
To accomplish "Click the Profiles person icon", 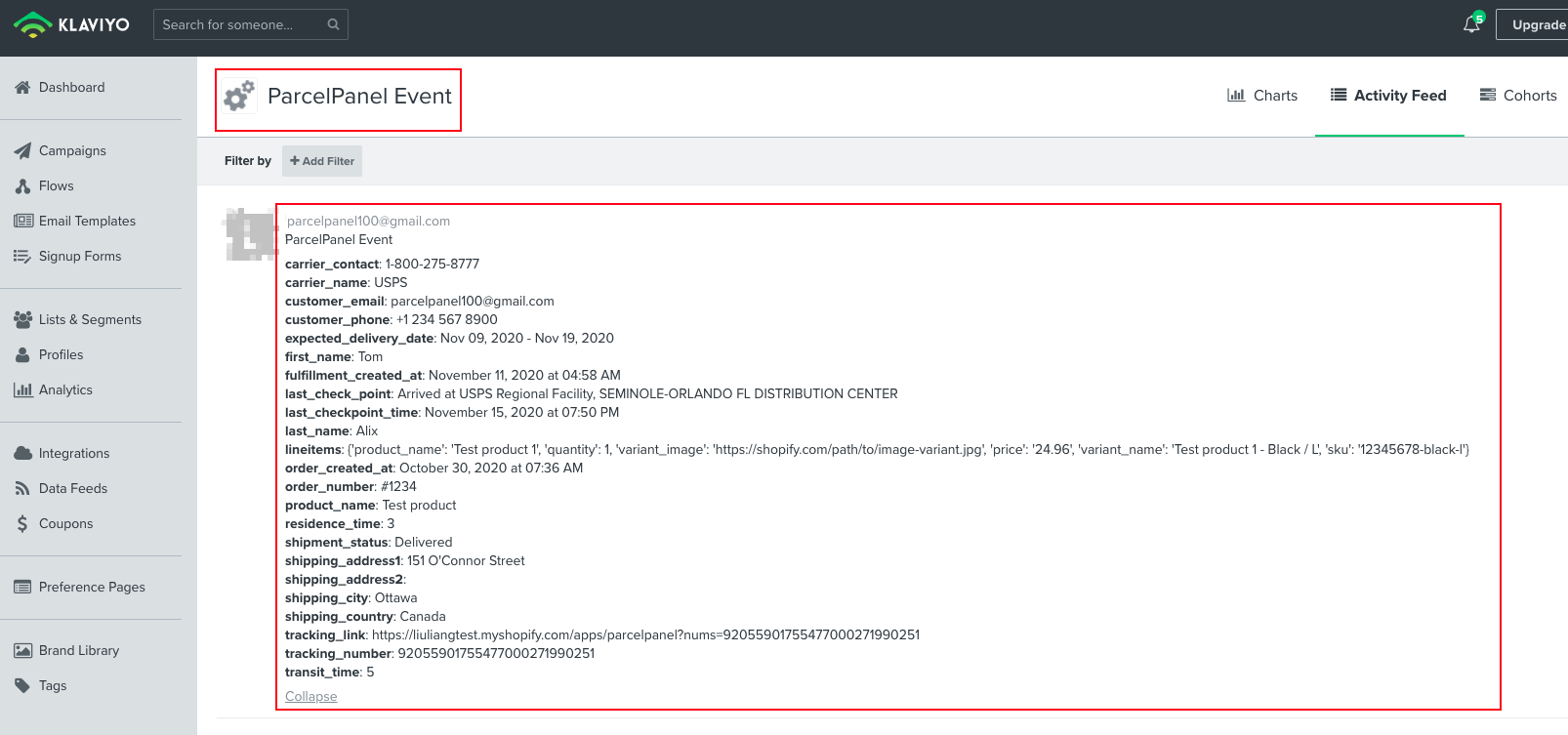I will pyautogui.click(x=22, y=354).
